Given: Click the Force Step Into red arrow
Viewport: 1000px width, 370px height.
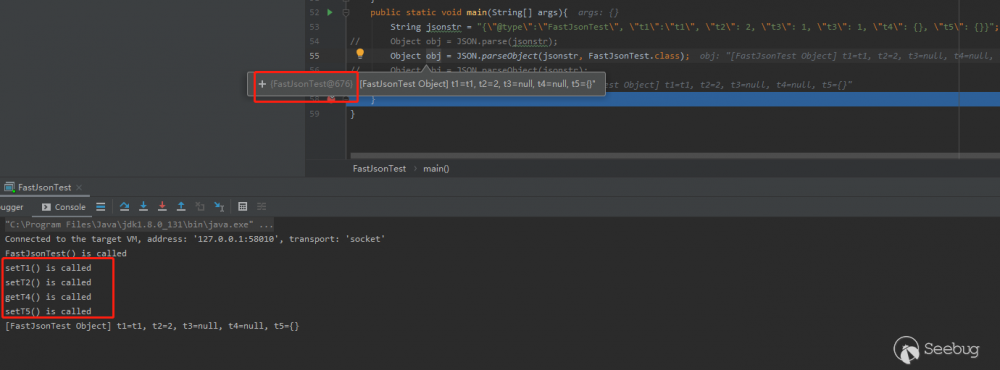Looking at the screenshot, I should tap(162, 207).
